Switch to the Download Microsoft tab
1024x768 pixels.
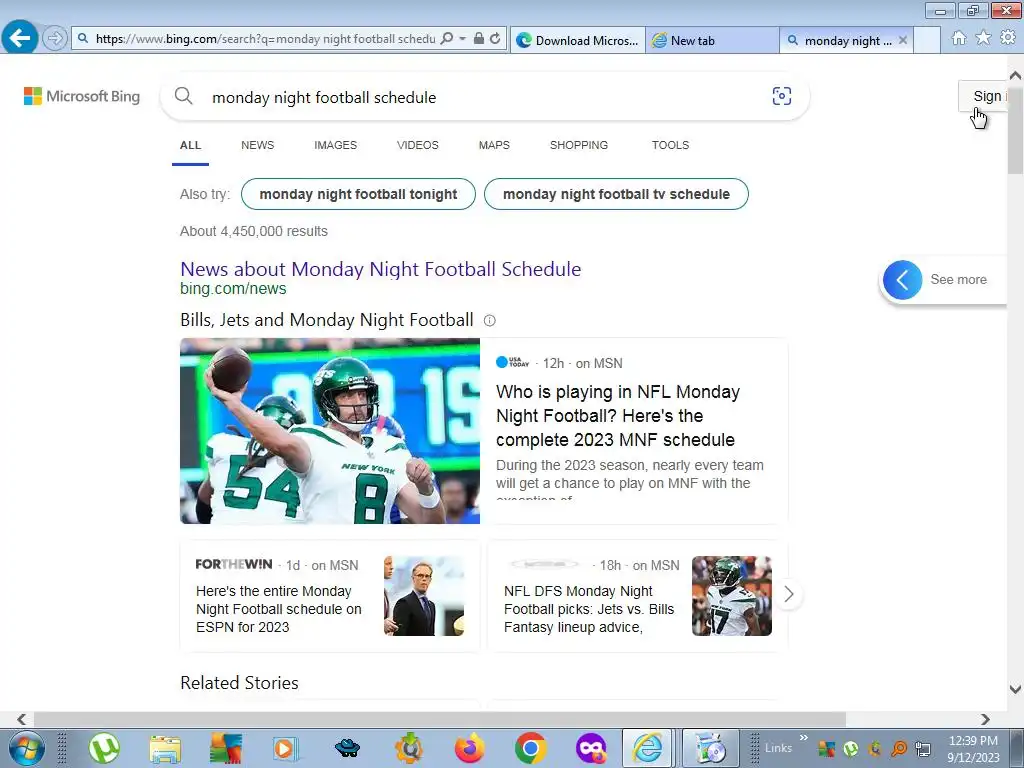tap(578, 40)
